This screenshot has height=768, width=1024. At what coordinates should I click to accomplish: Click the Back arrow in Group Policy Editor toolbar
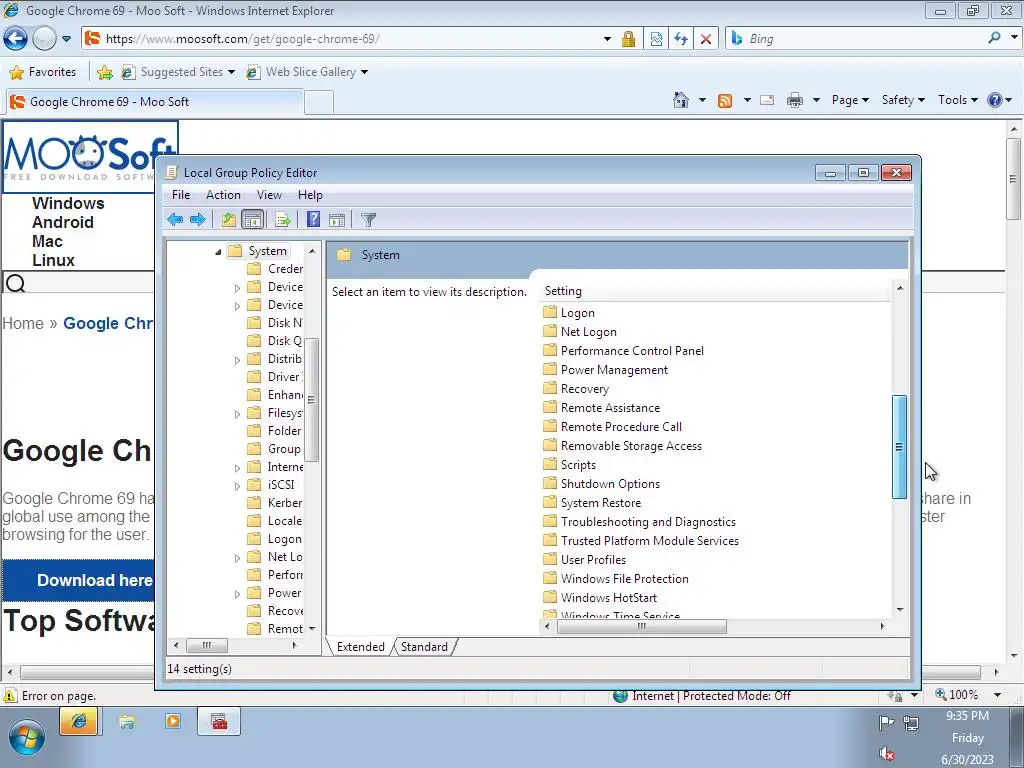(174, 220)
